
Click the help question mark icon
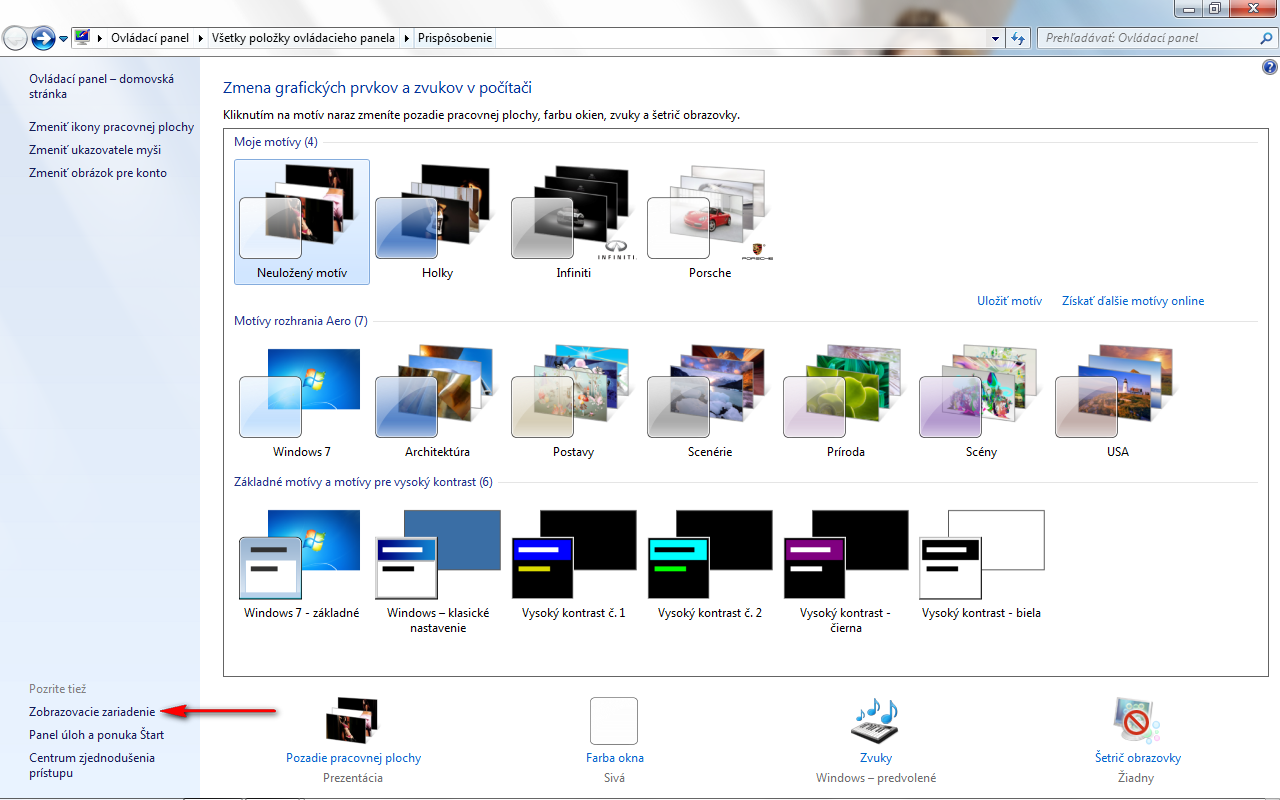(1270, 68)
